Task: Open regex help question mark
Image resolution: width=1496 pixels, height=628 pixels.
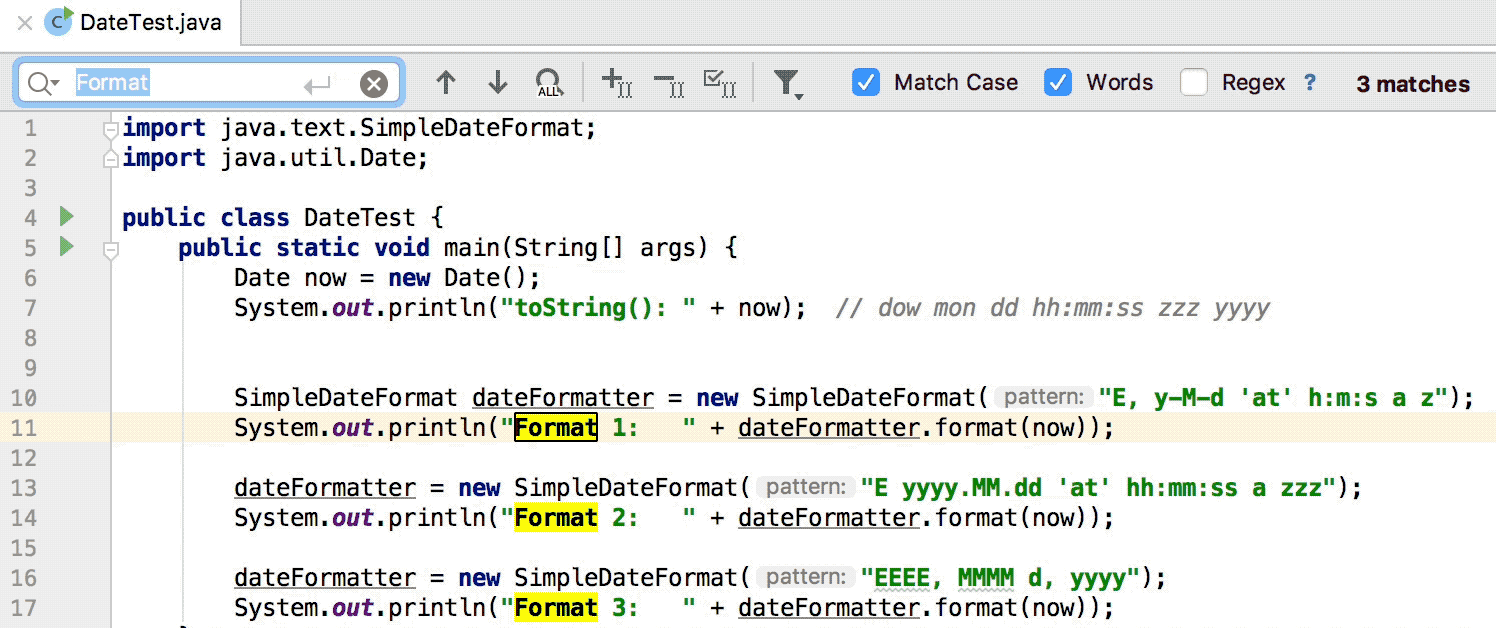Action: click(1310, 83)
